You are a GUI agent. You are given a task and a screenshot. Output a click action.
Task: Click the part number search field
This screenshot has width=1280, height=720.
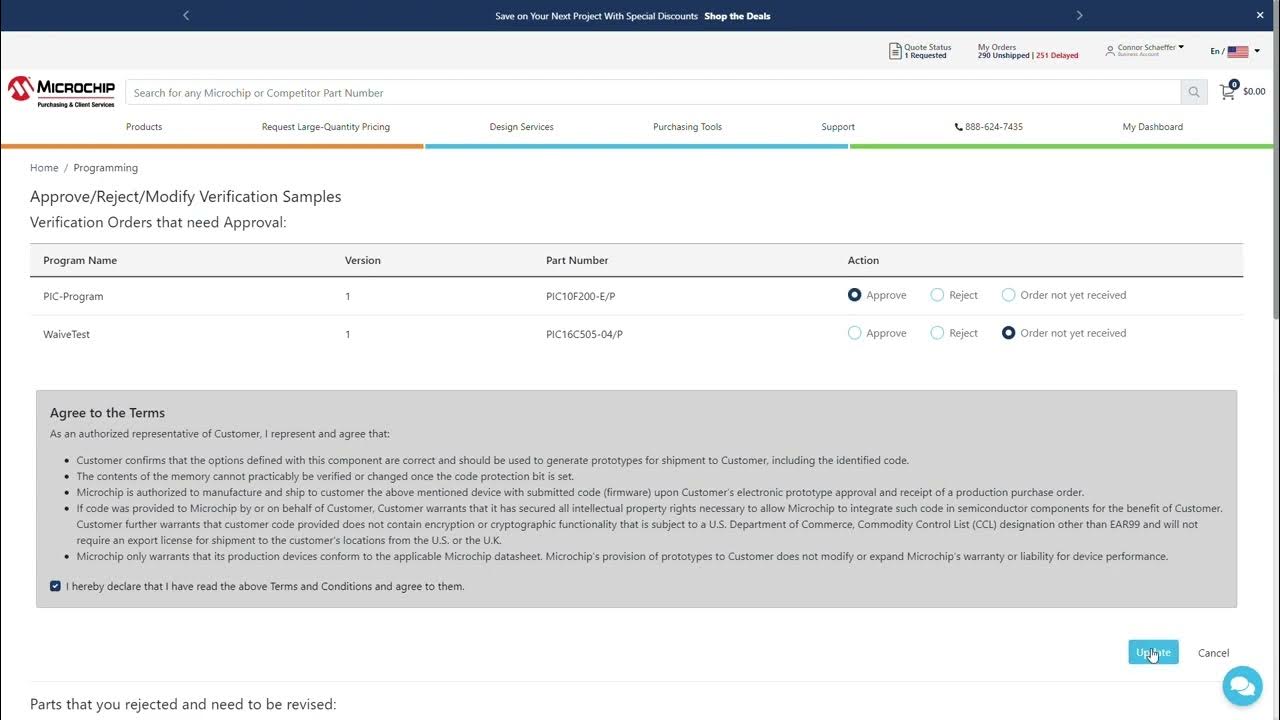click(x=650, y=93)
